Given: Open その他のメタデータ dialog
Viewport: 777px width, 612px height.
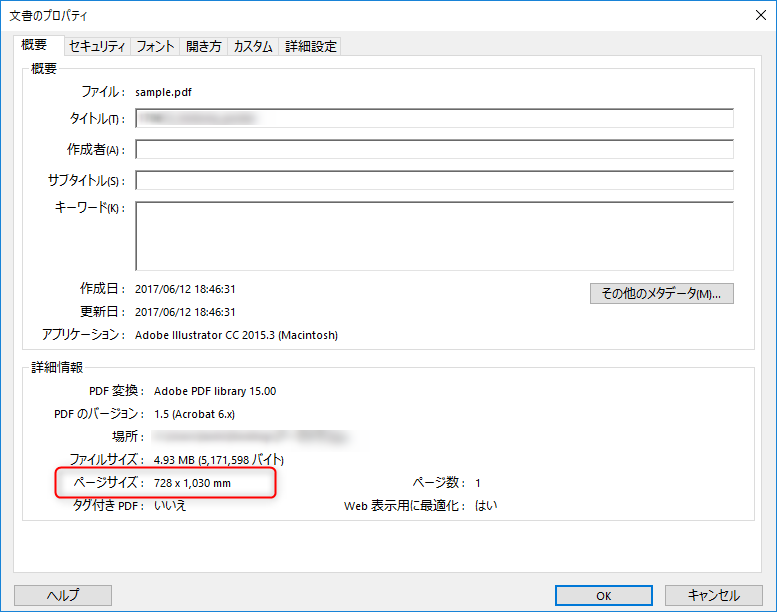Looking at the screenshot, I should tap(661, 294).
